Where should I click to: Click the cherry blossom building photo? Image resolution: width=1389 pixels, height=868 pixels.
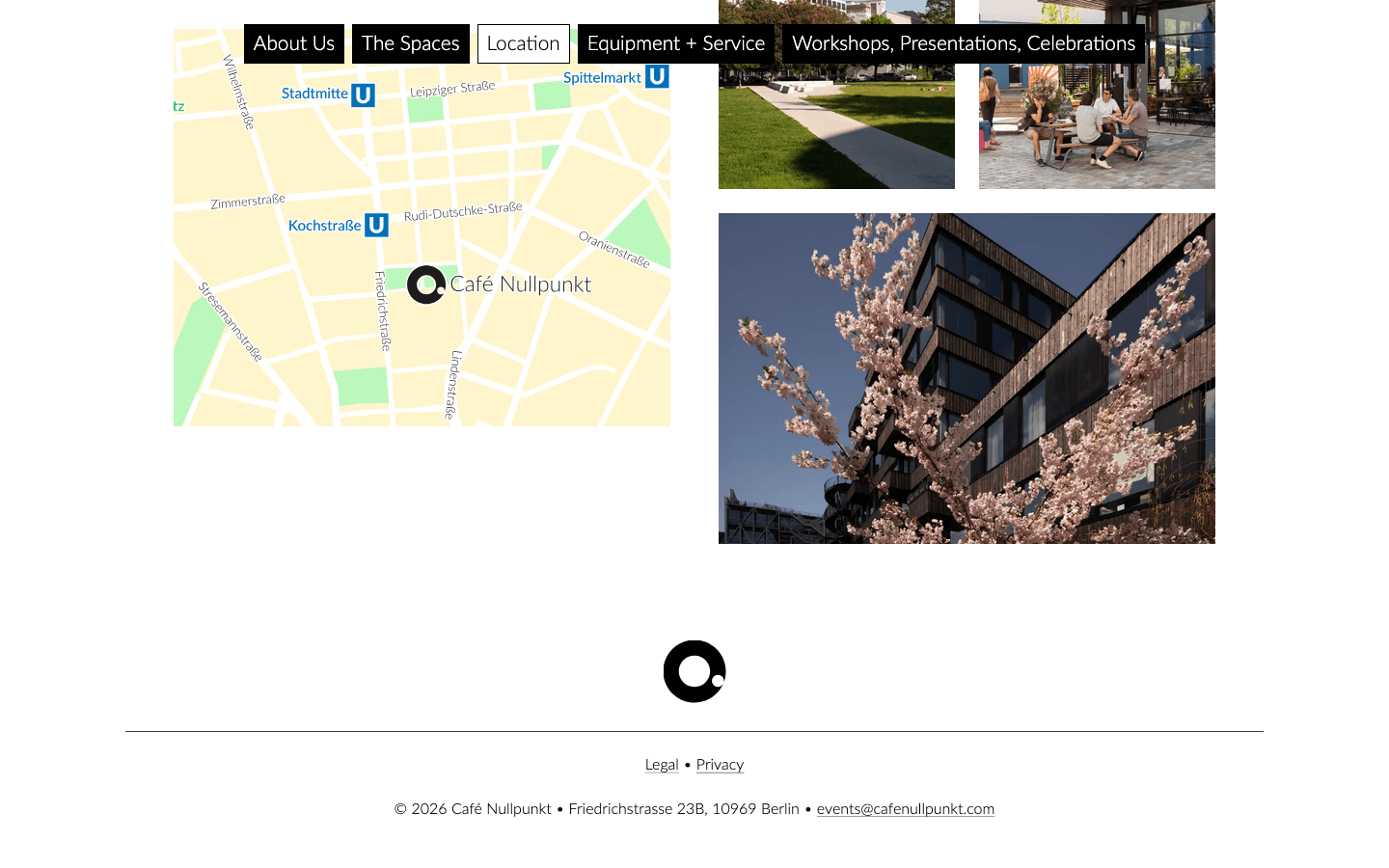(x=967, y=378)
